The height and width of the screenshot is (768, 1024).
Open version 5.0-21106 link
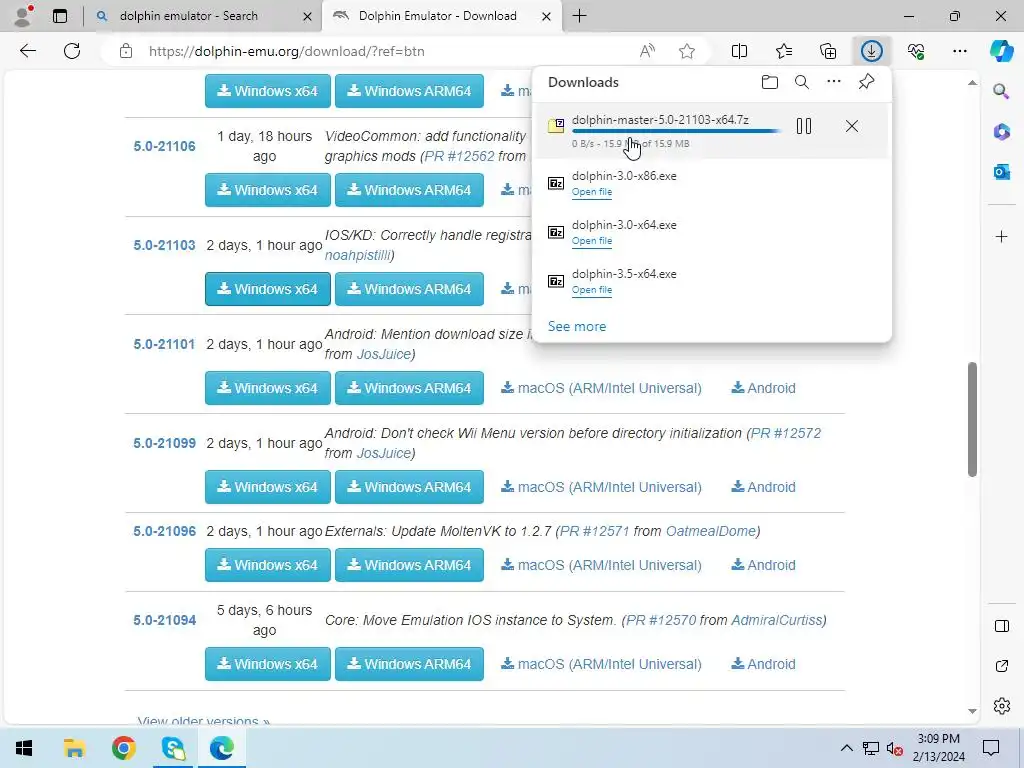coord(165,146)
